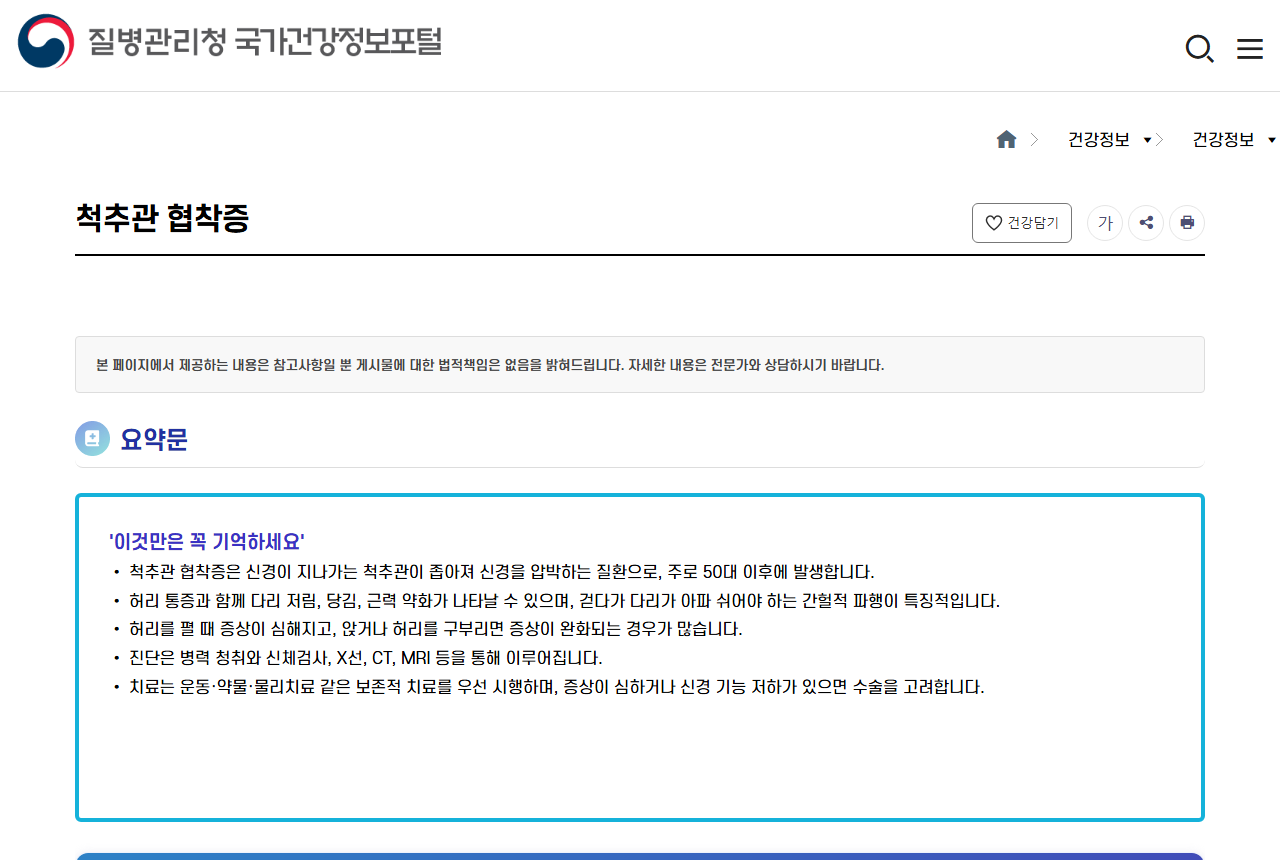Adjust font size with 가 button
This screenshot has height=860, width=1280.
tap(1105, 223)
